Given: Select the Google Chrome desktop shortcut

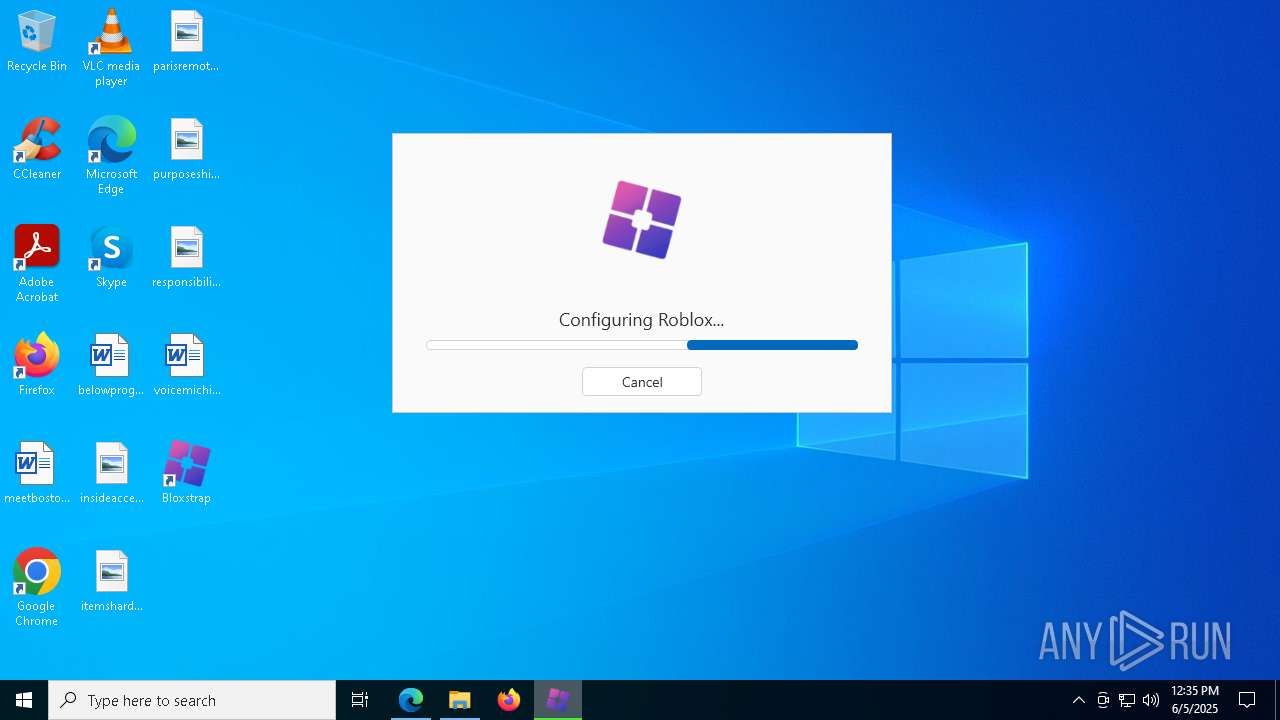Looking at the screenshot, I should point(37,588).
